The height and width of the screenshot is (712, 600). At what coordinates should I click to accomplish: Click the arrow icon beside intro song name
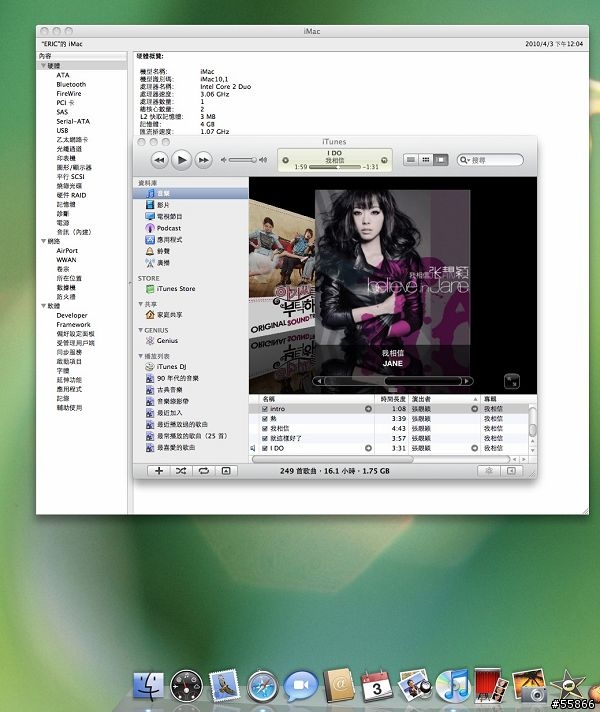368,409
